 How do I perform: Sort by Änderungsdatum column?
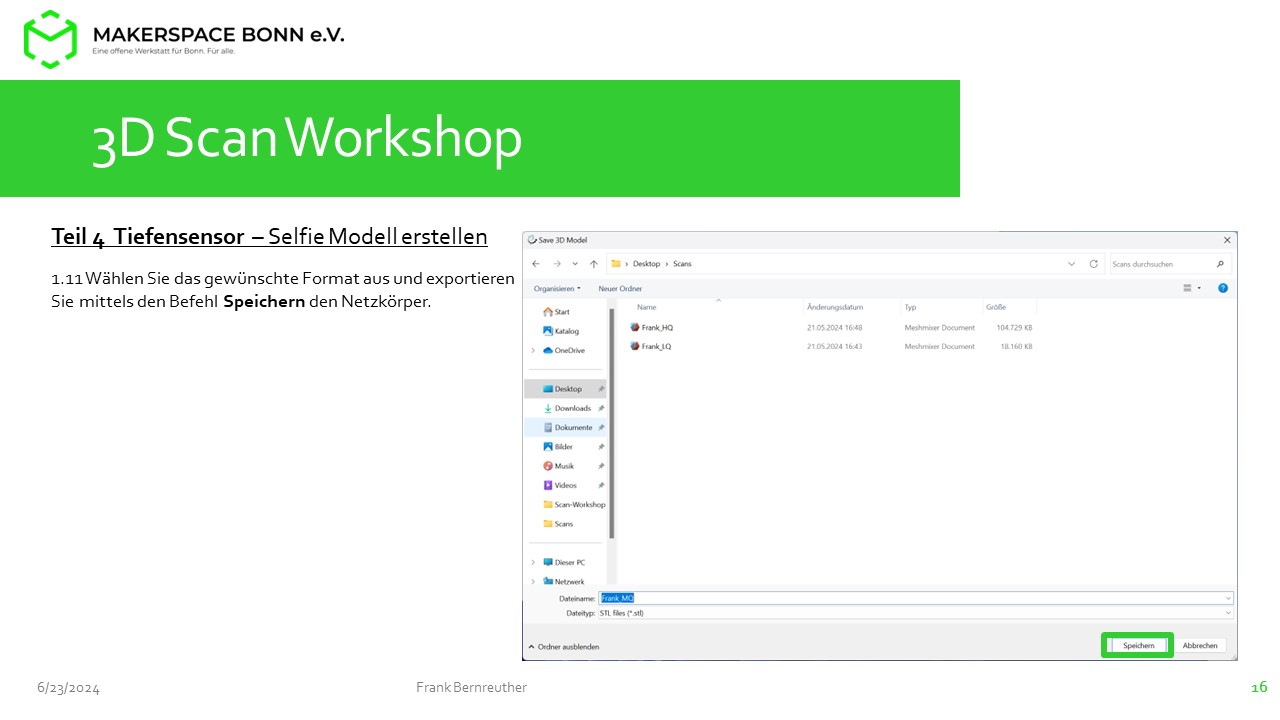pyautogui.click(x=835, y=307)
